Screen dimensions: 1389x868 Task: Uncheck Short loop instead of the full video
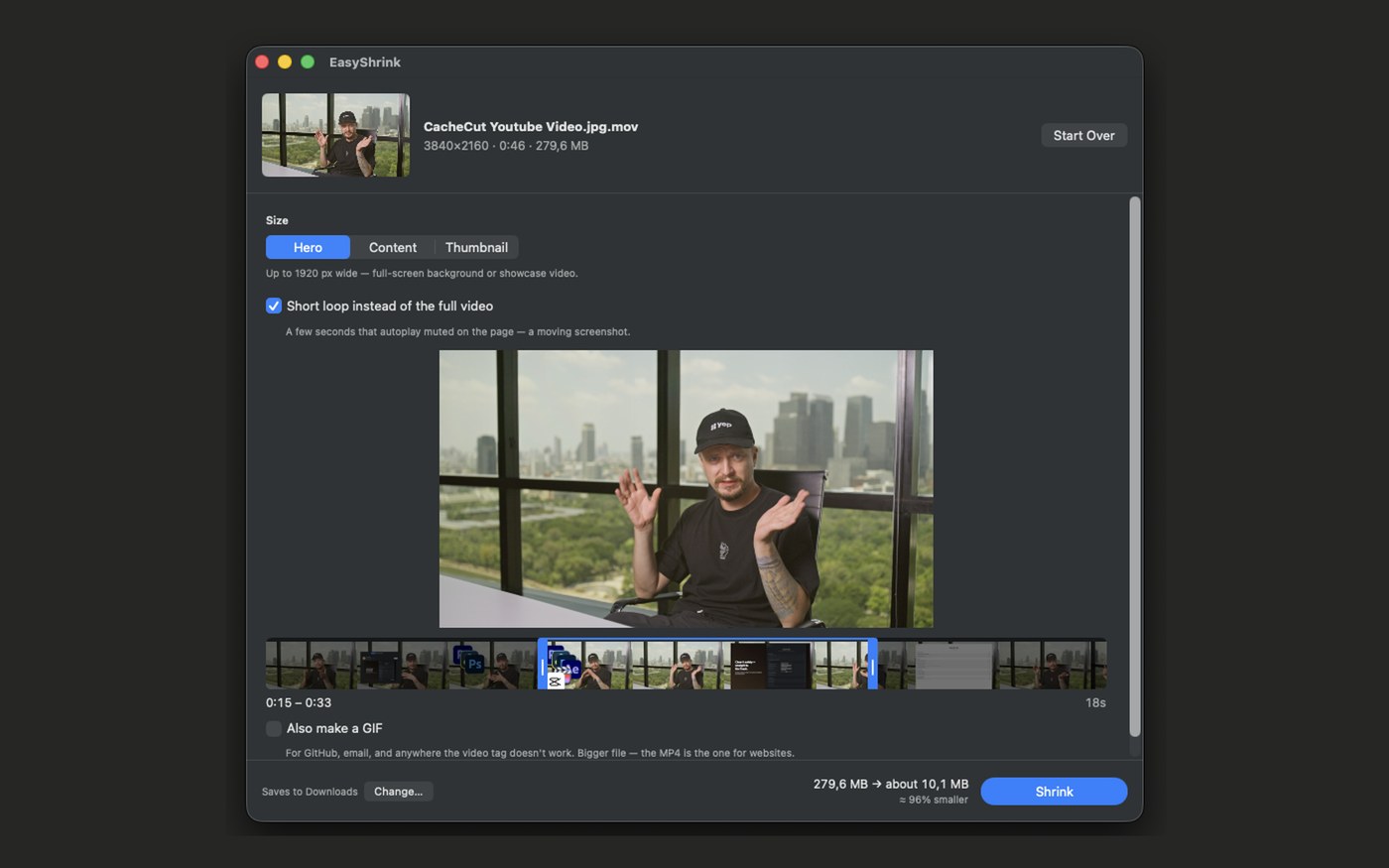[274, 306]
